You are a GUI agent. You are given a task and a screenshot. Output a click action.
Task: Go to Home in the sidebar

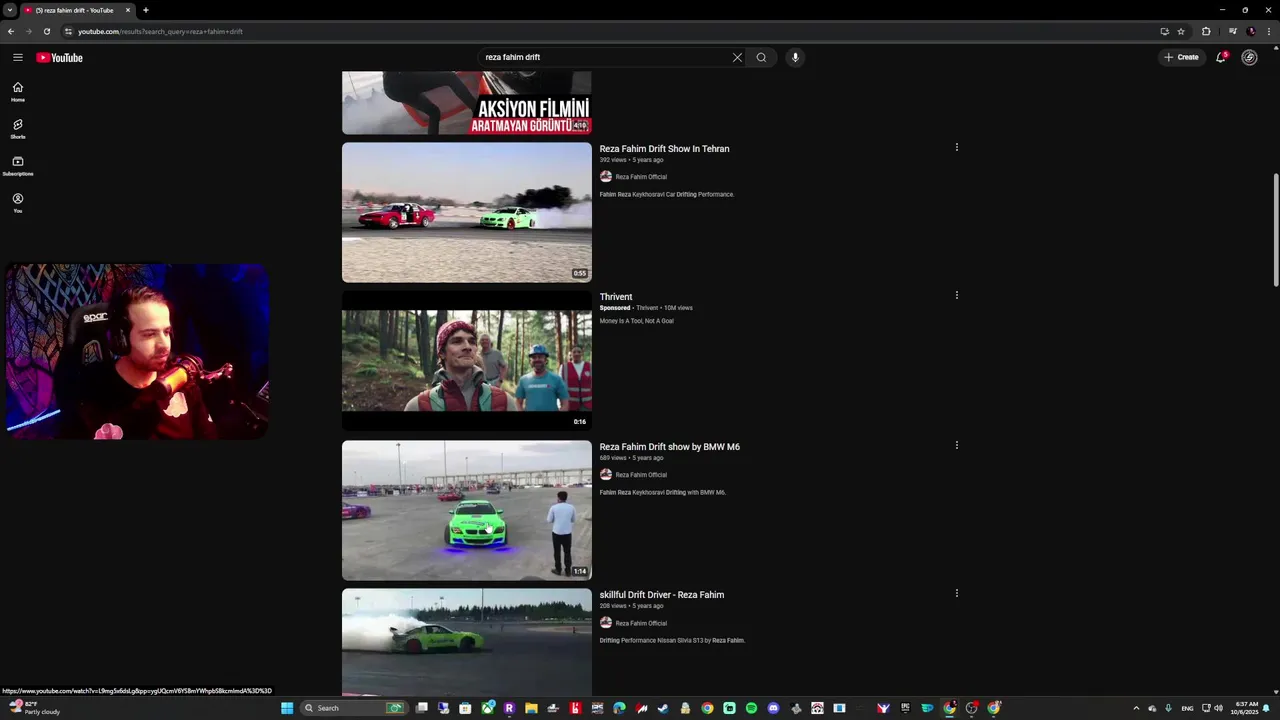[18, 91]
